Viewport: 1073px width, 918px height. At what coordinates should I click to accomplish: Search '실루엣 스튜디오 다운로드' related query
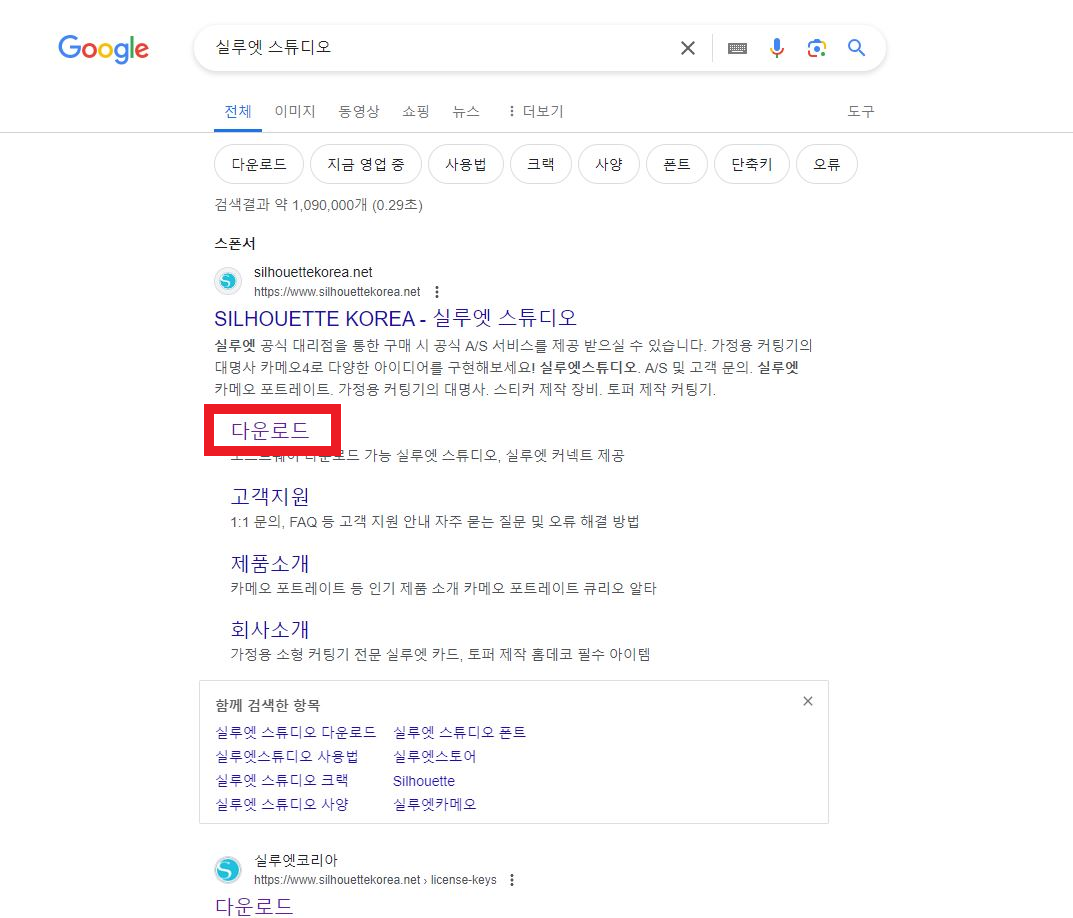(x=296, y=732)
